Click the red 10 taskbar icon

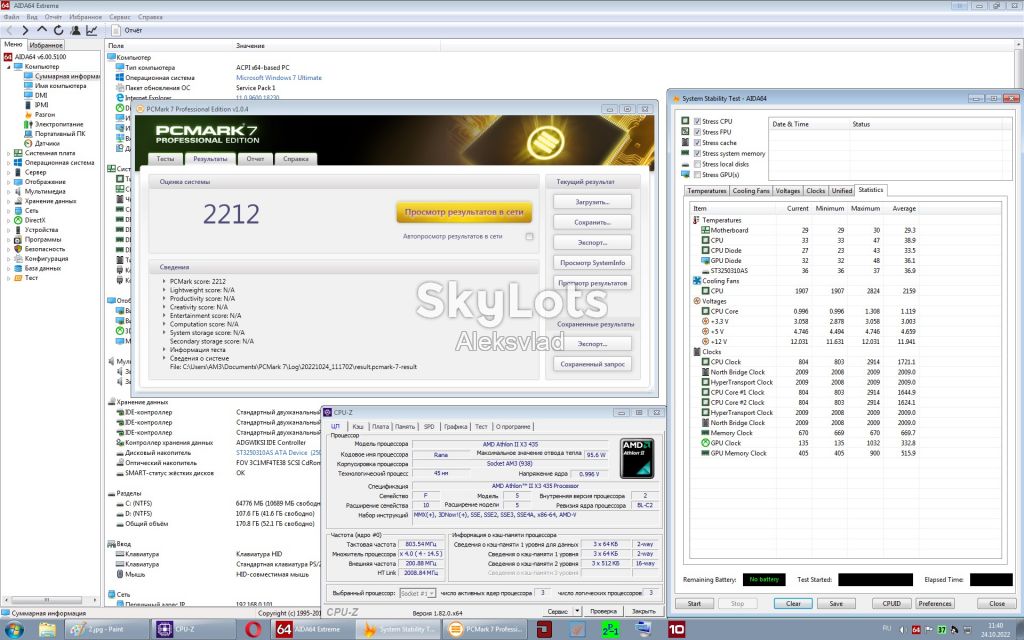pos(676,630)
